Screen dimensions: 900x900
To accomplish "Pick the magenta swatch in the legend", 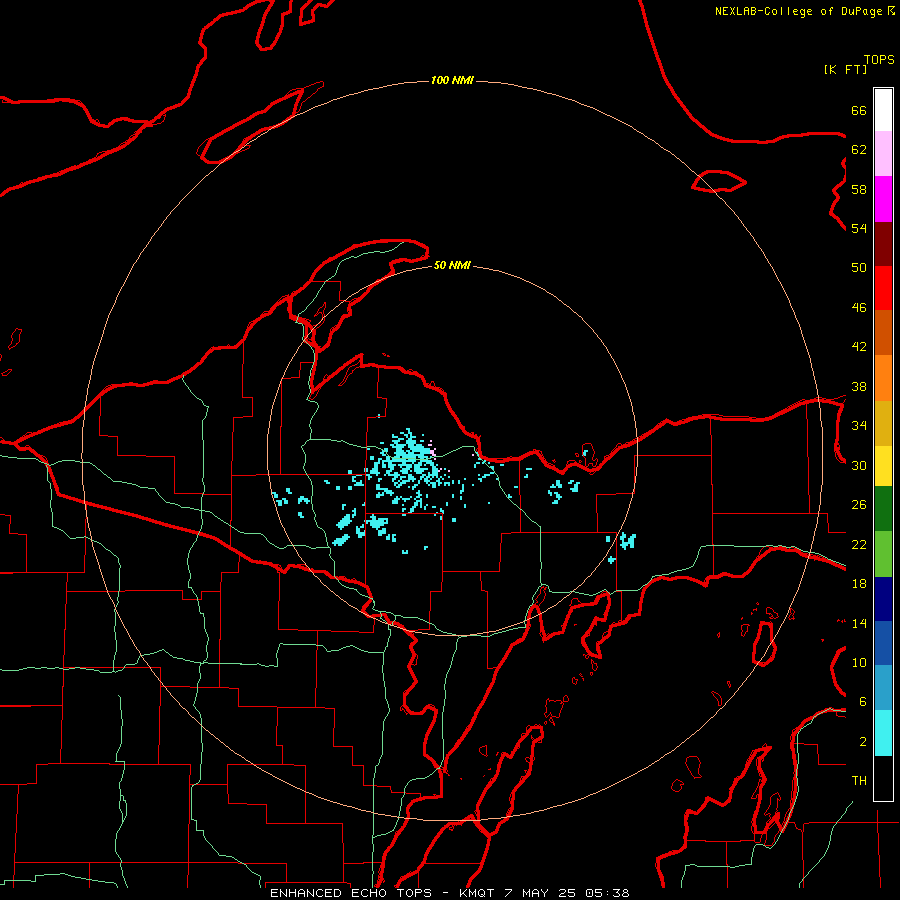I will tap(883, 199).
